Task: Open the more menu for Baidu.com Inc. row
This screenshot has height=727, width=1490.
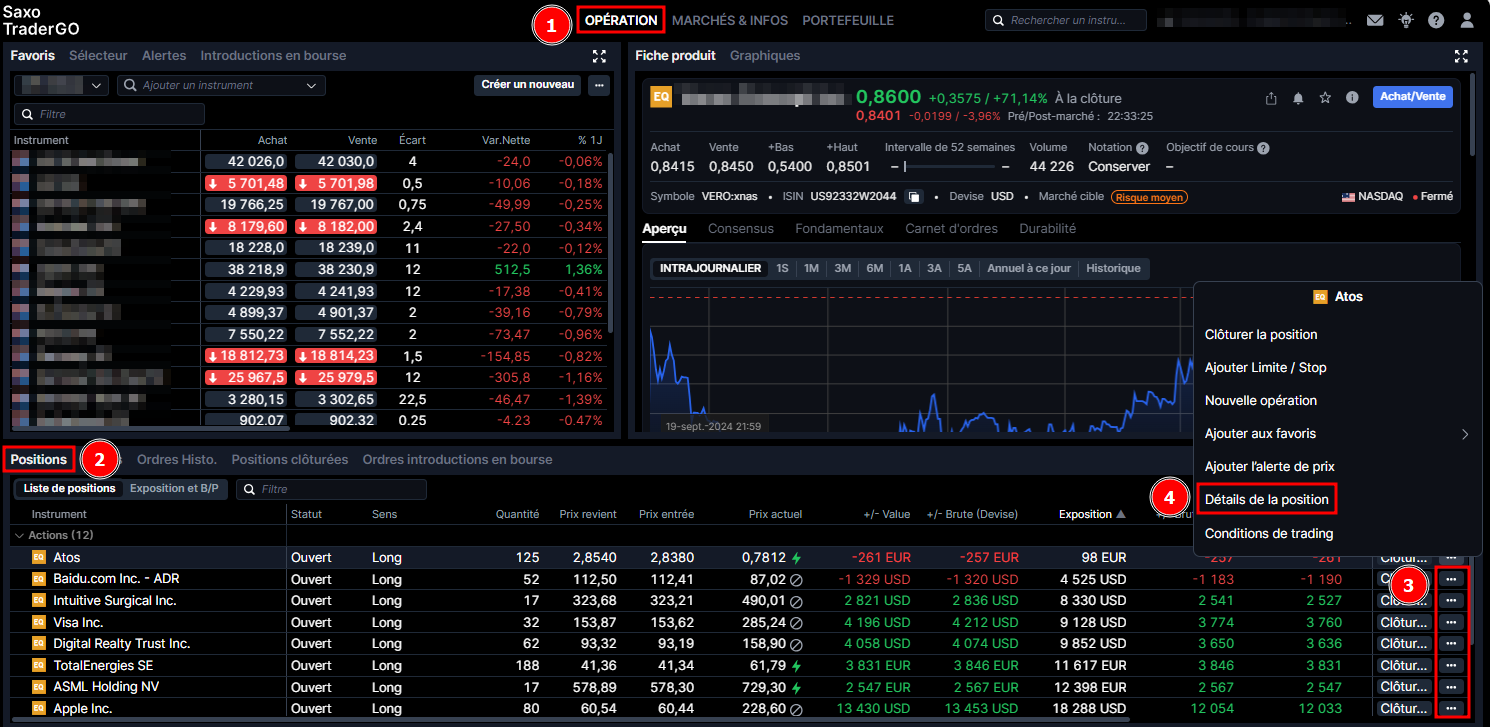Action: [x=1451, y=579]
